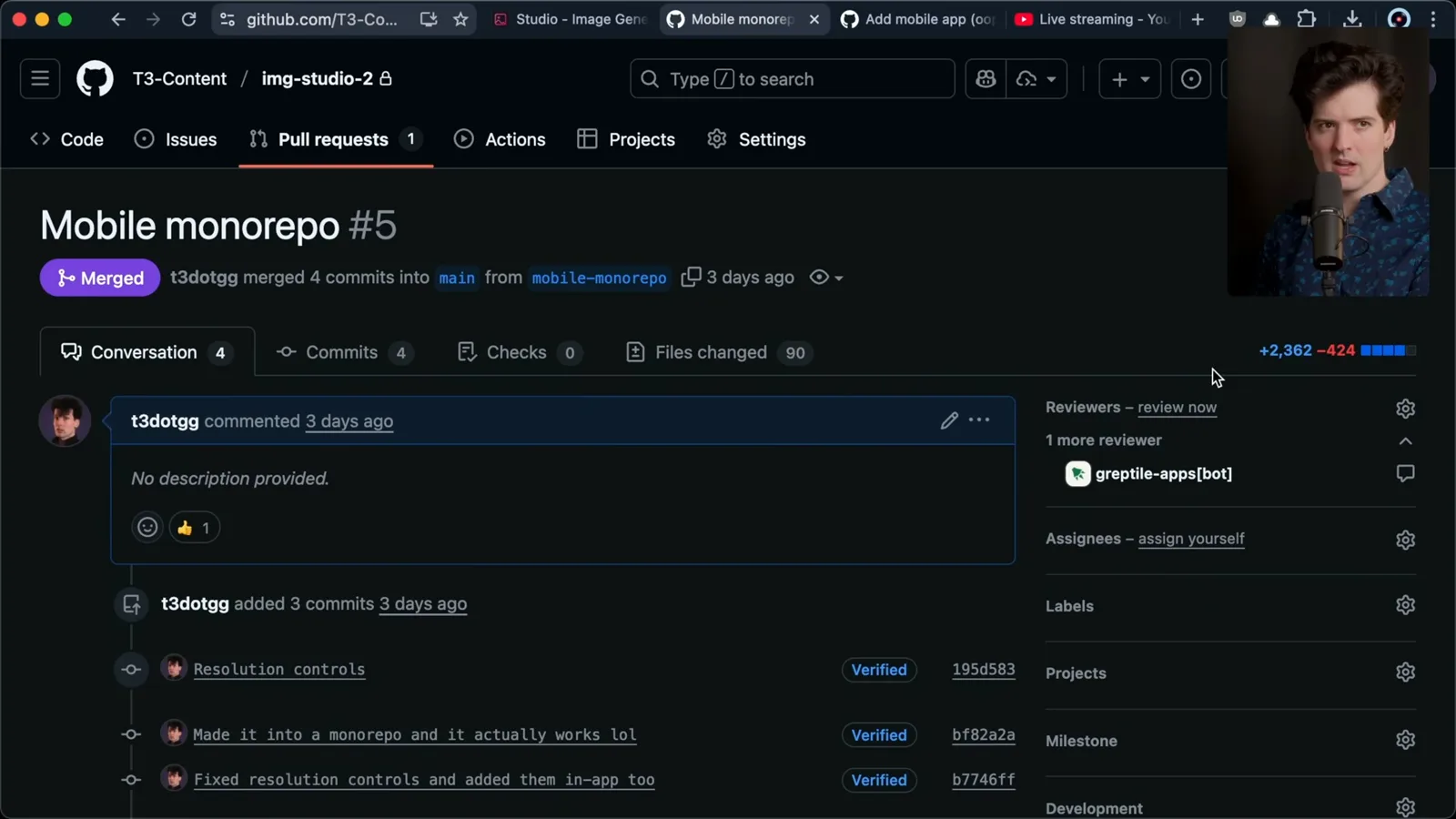Copy the mobile-monorepo branch name
This screenshot has width=1456, height=819.
pyautogui.click(x=691, y=277)
